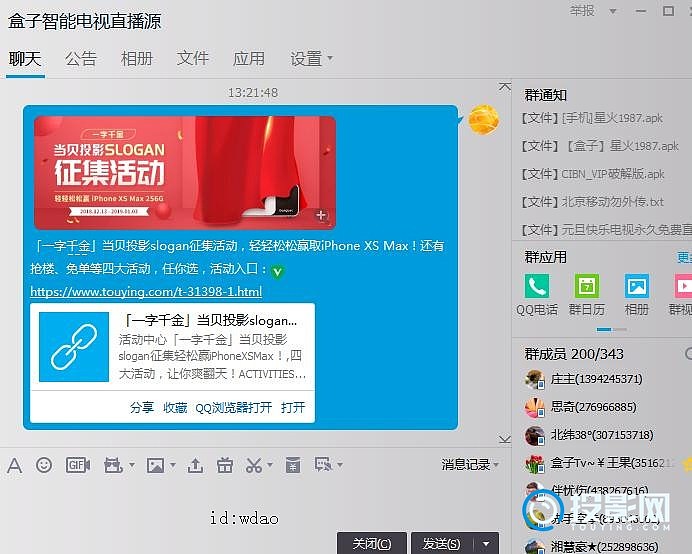This screenshot has height=554, width=692.
Task: Open file notice [盒子]星火1987.apk
Action: [x=600, y=146]
